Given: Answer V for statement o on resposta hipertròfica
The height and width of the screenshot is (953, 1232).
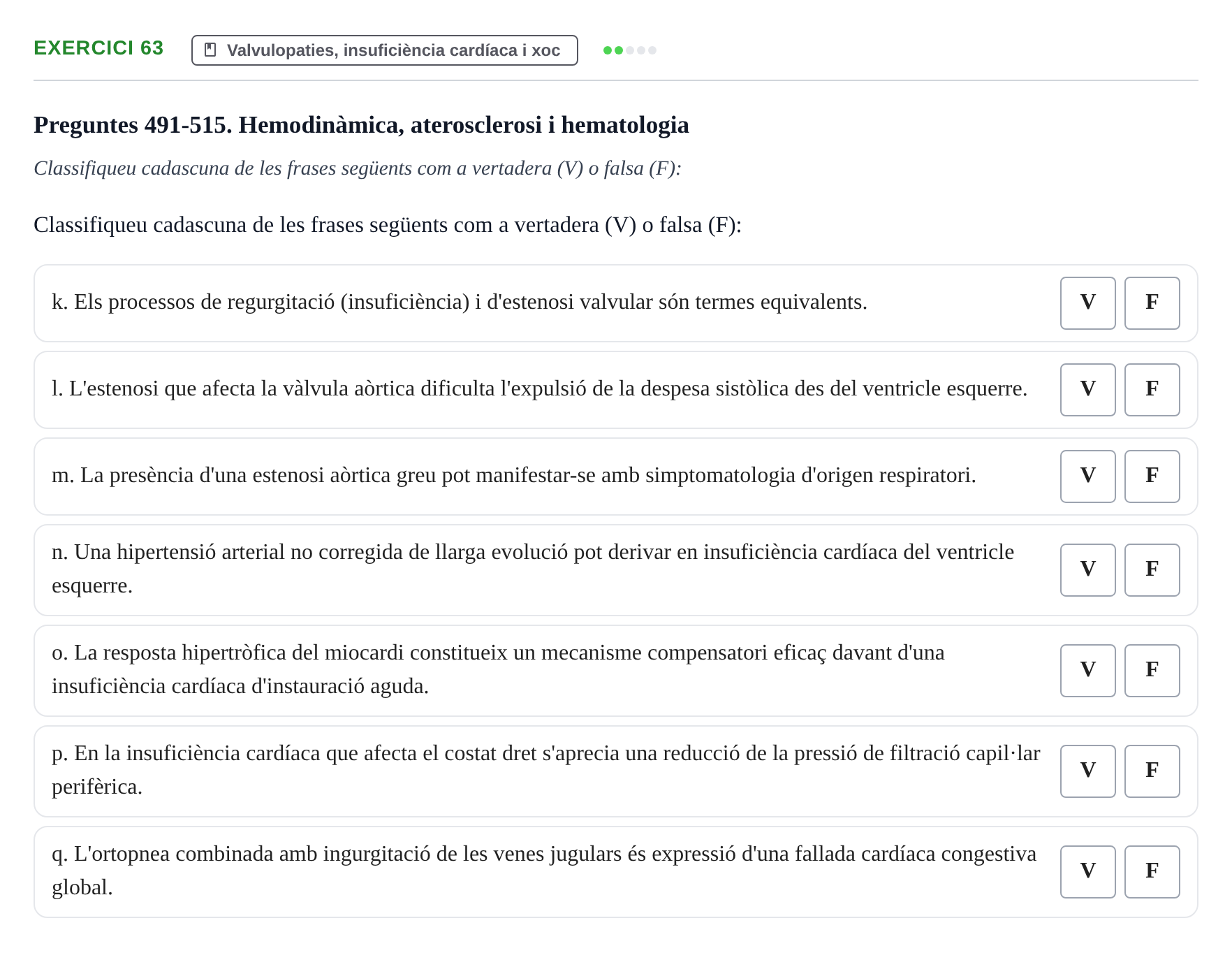Looking at the screenshot, I should (1087, 670).
